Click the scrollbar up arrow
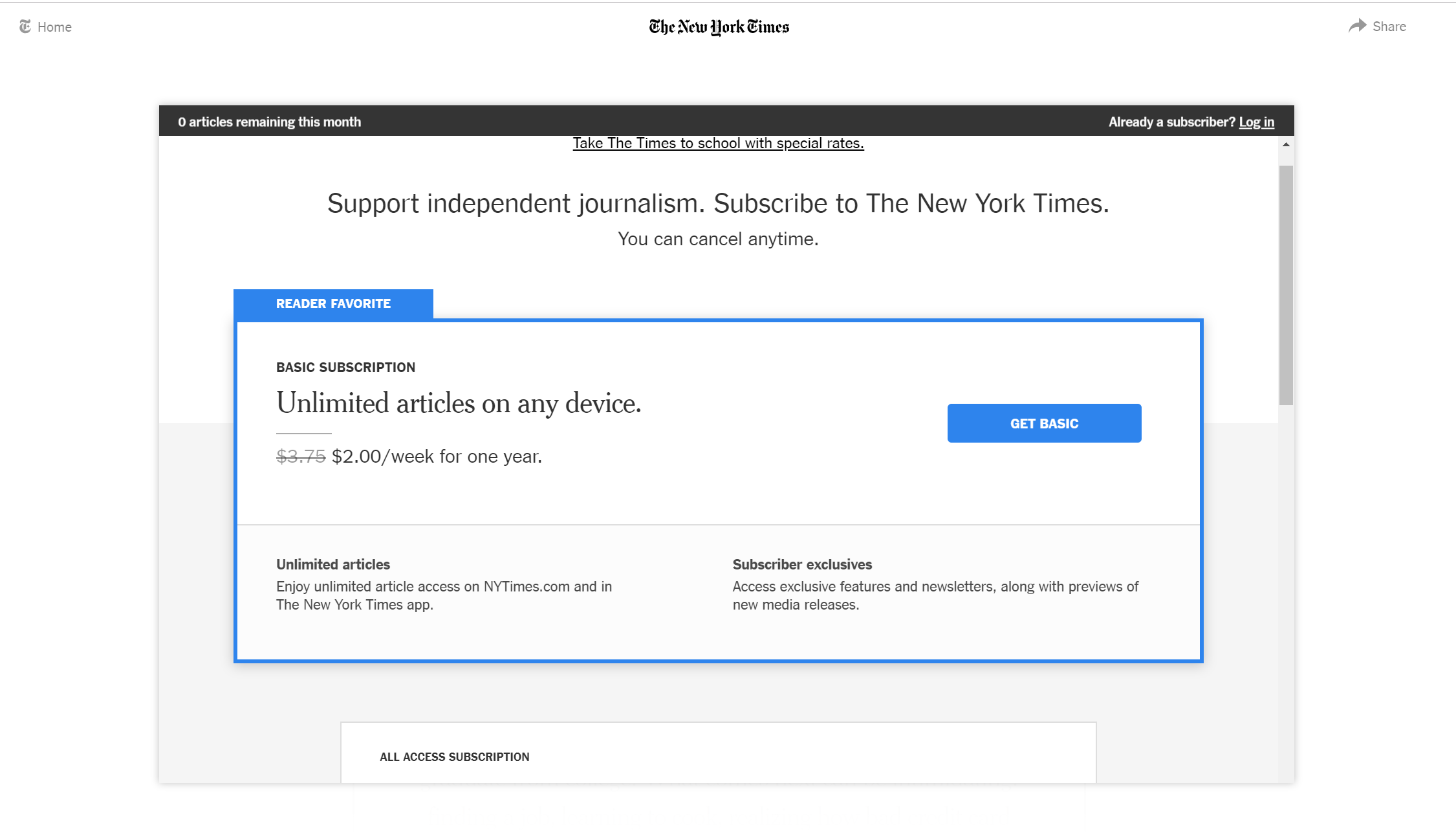The image size is (1456, 838). coord(1286,144)
